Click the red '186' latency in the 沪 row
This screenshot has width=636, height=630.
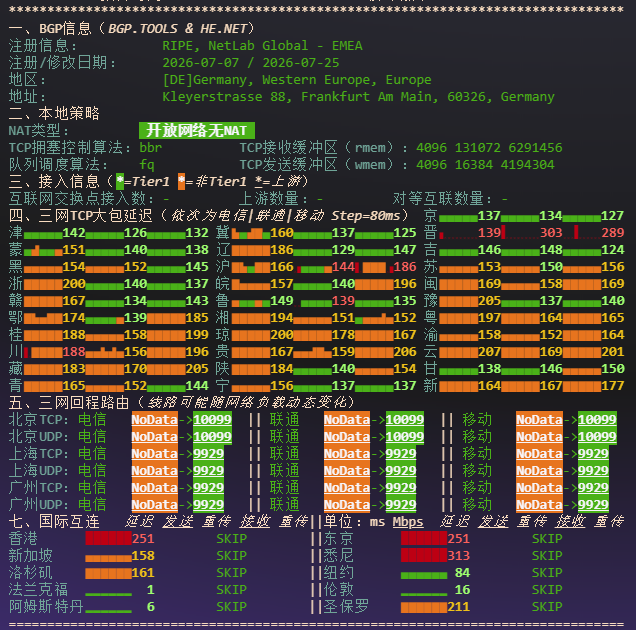405,267
